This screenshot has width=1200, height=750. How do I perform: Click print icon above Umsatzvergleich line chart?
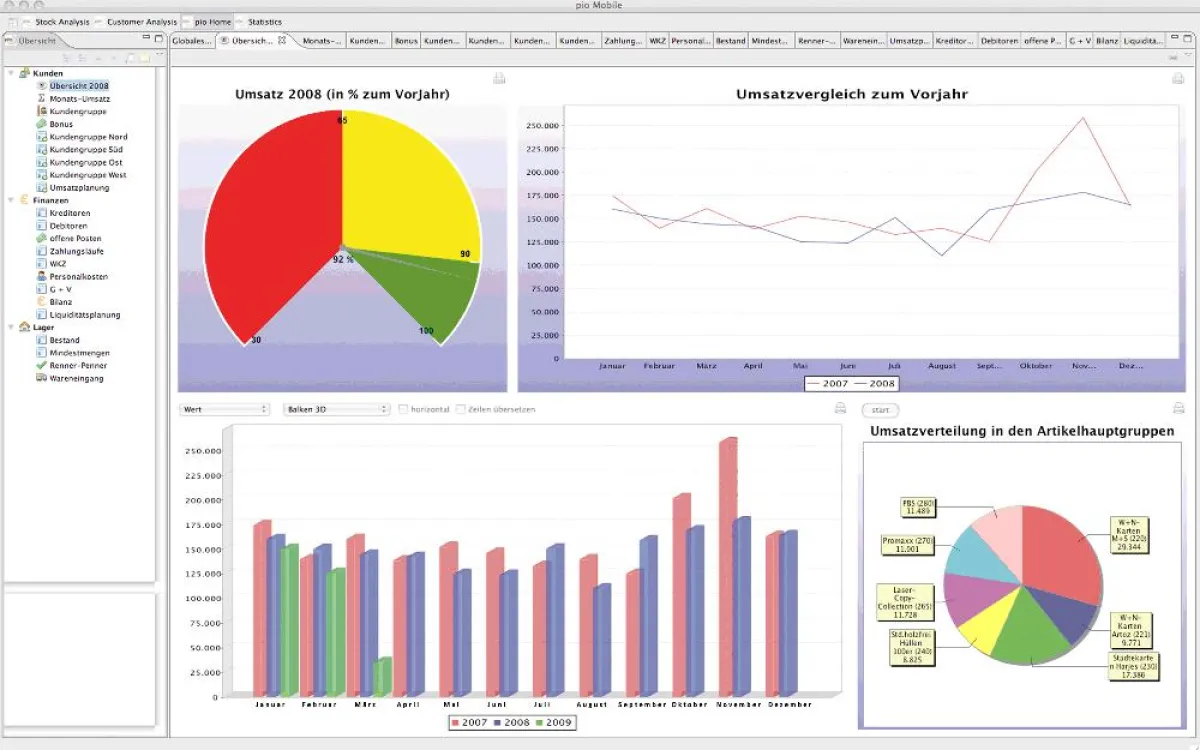pos(1178,79)
